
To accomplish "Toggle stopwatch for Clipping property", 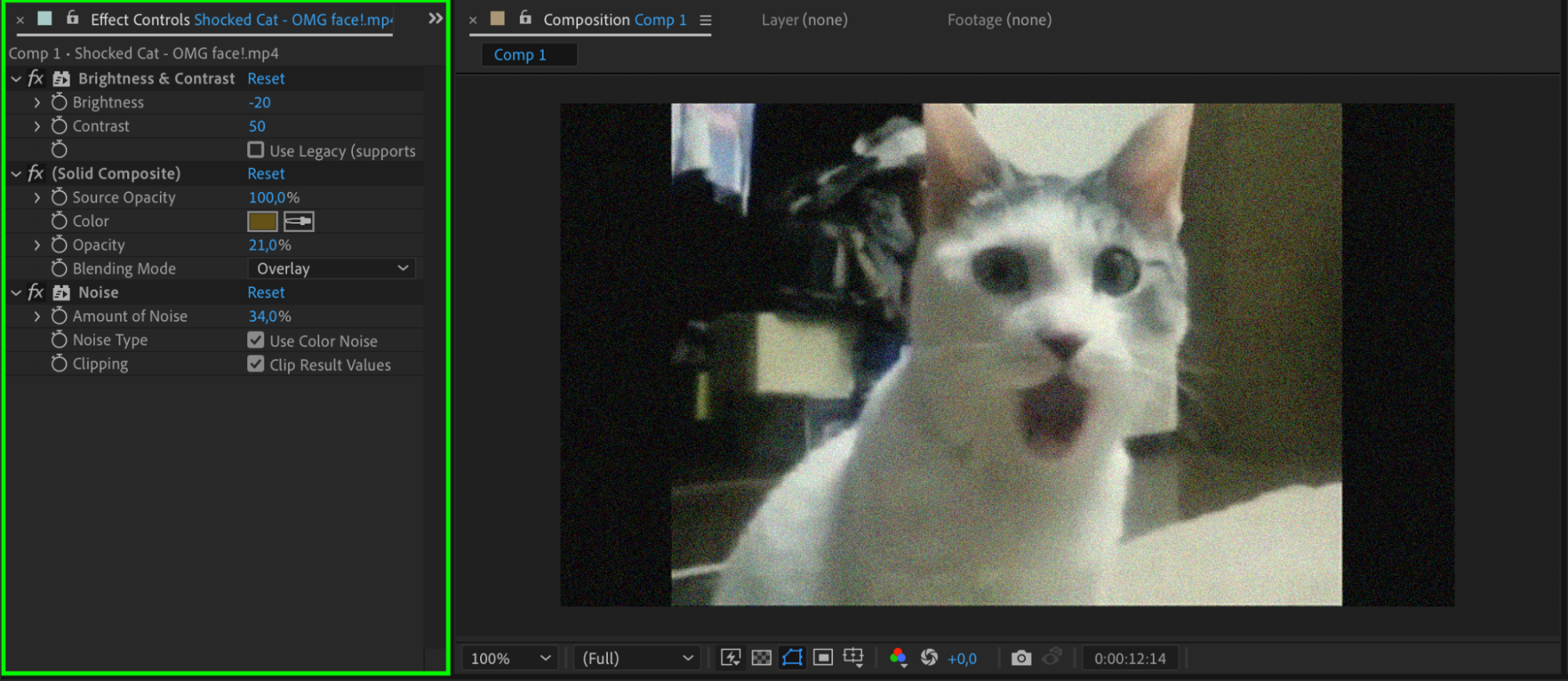I will (x=59, y=363).
